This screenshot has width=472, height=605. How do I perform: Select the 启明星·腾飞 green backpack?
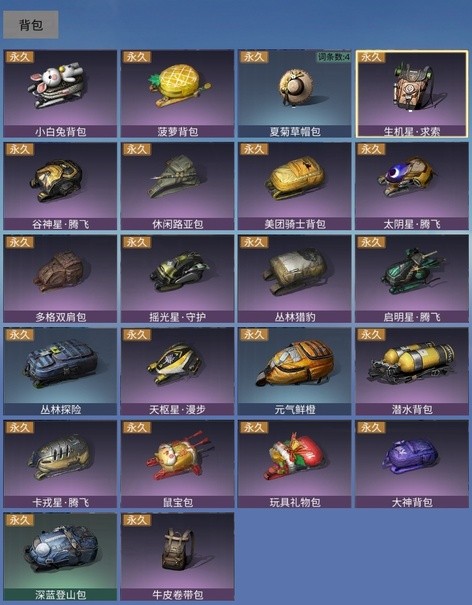[412, 279]
